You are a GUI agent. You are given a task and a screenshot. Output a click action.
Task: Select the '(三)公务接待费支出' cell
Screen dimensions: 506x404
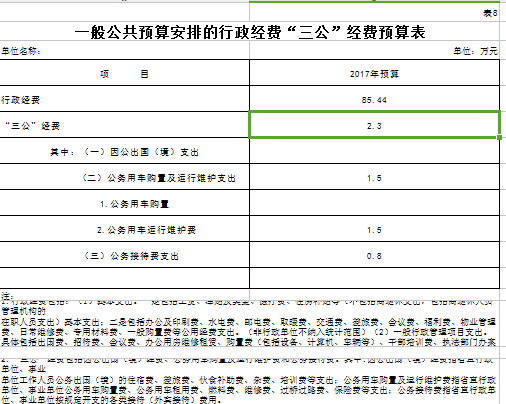coord(125,255)
